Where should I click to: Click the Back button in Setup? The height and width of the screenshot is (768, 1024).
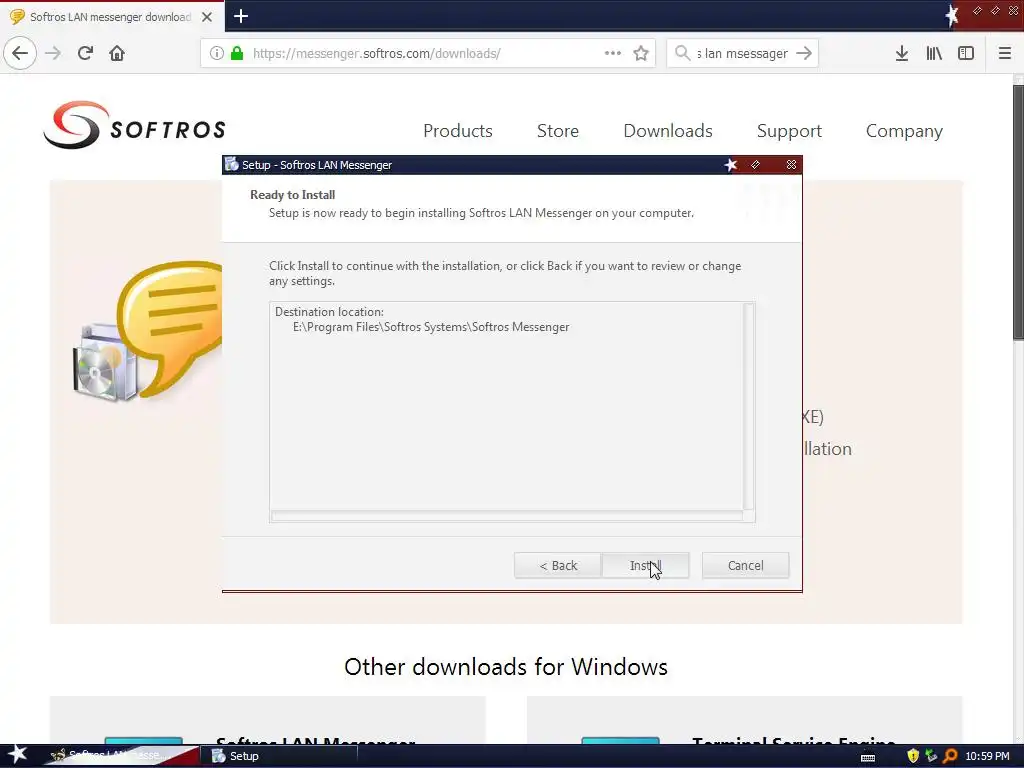558,566
